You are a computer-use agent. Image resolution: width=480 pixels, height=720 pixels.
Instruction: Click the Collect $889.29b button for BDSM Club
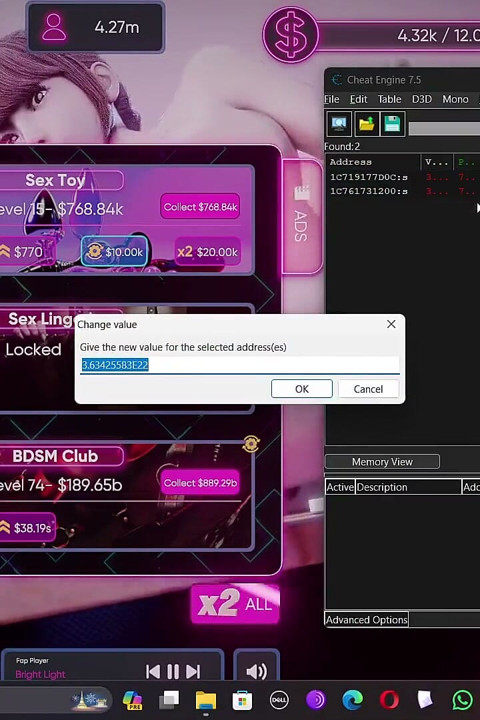click(x=200, y=483)
